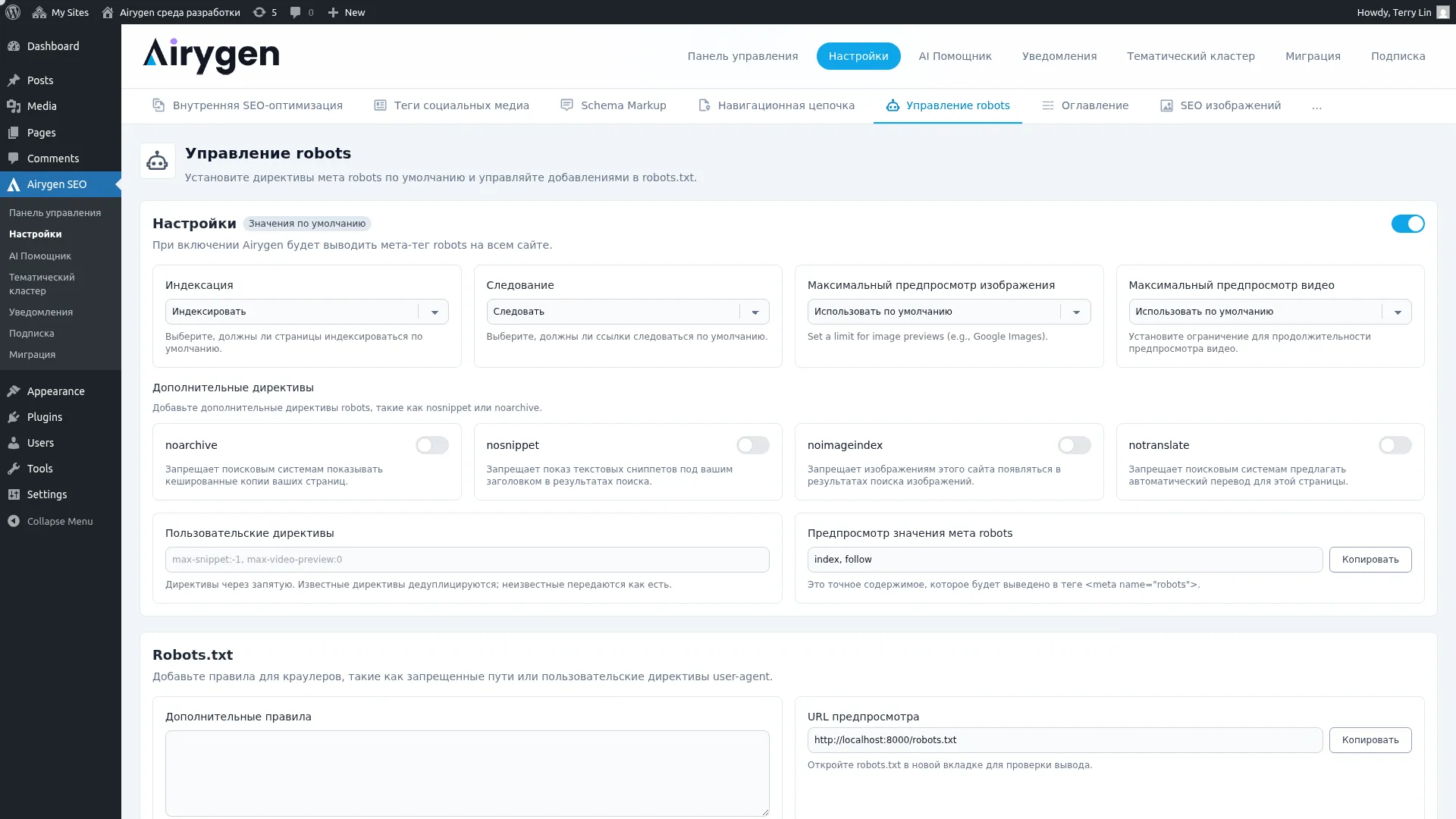Viewport: 1456px width, 819px height.
Task: Focus the Пользовательские директивы input field
Action: point(467,560)
